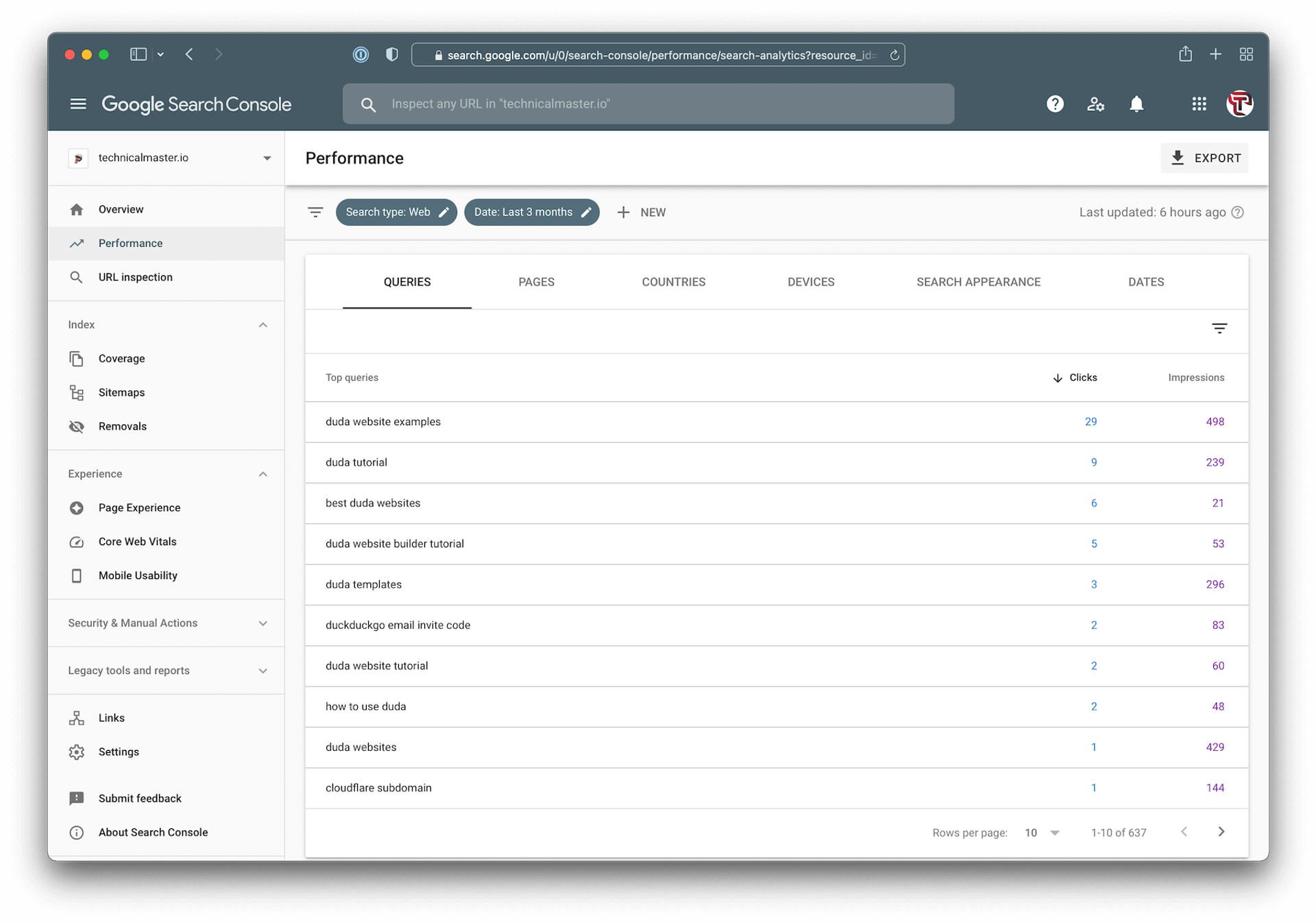Screen dimensions: 1316x923
Task: Switch to the Countries tab
Action: (x=673, y=282)
